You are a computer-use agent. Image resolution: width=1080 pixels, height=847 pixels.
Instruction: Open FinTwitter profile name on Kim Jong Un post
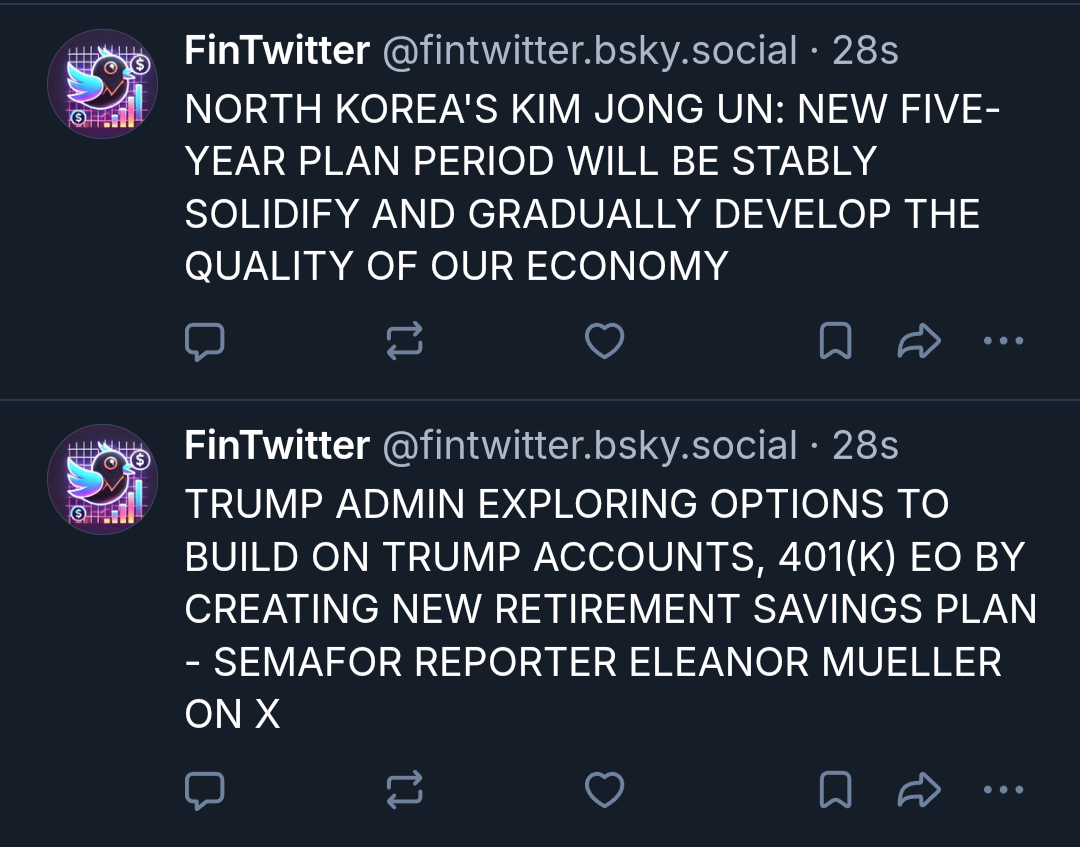pos(277,51)
